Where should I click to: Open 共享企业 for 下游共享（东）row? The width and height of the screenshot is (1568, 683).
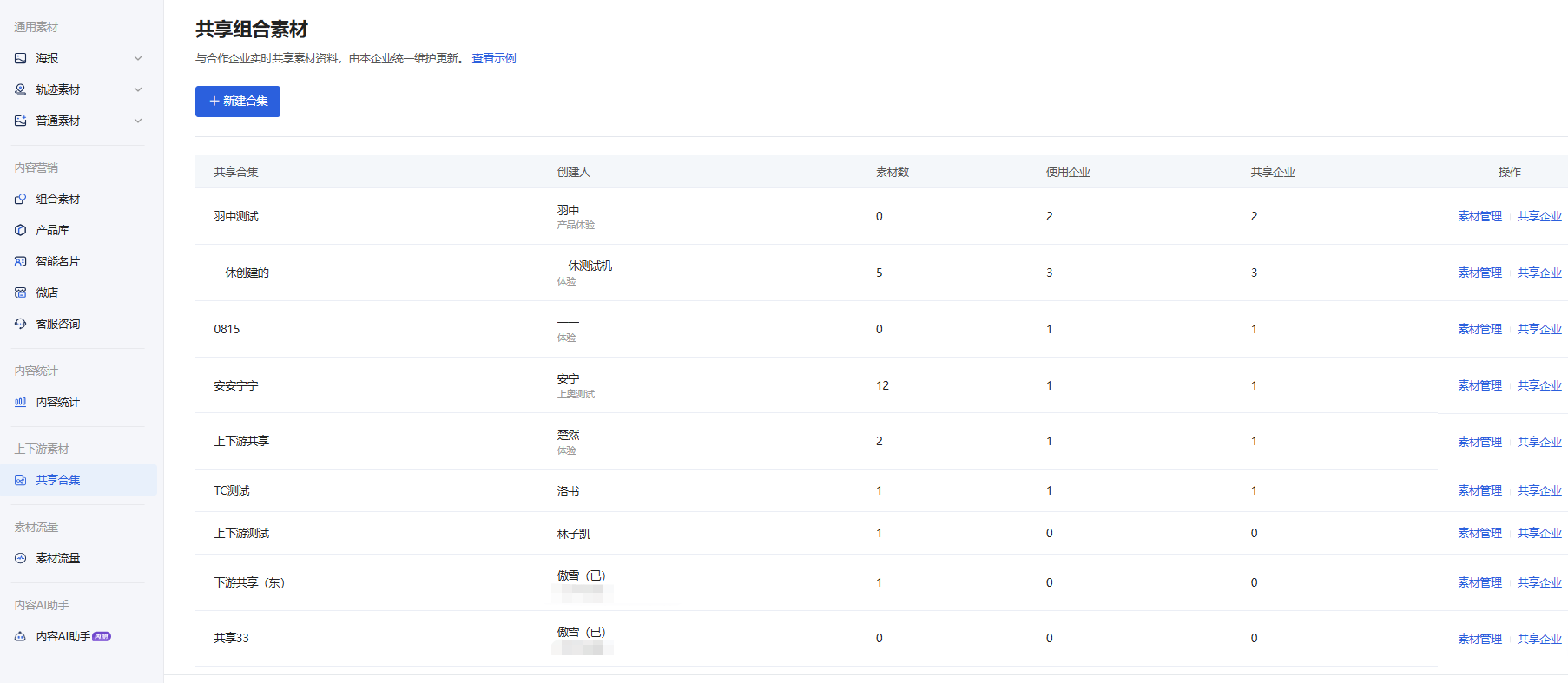(1539, 582)
